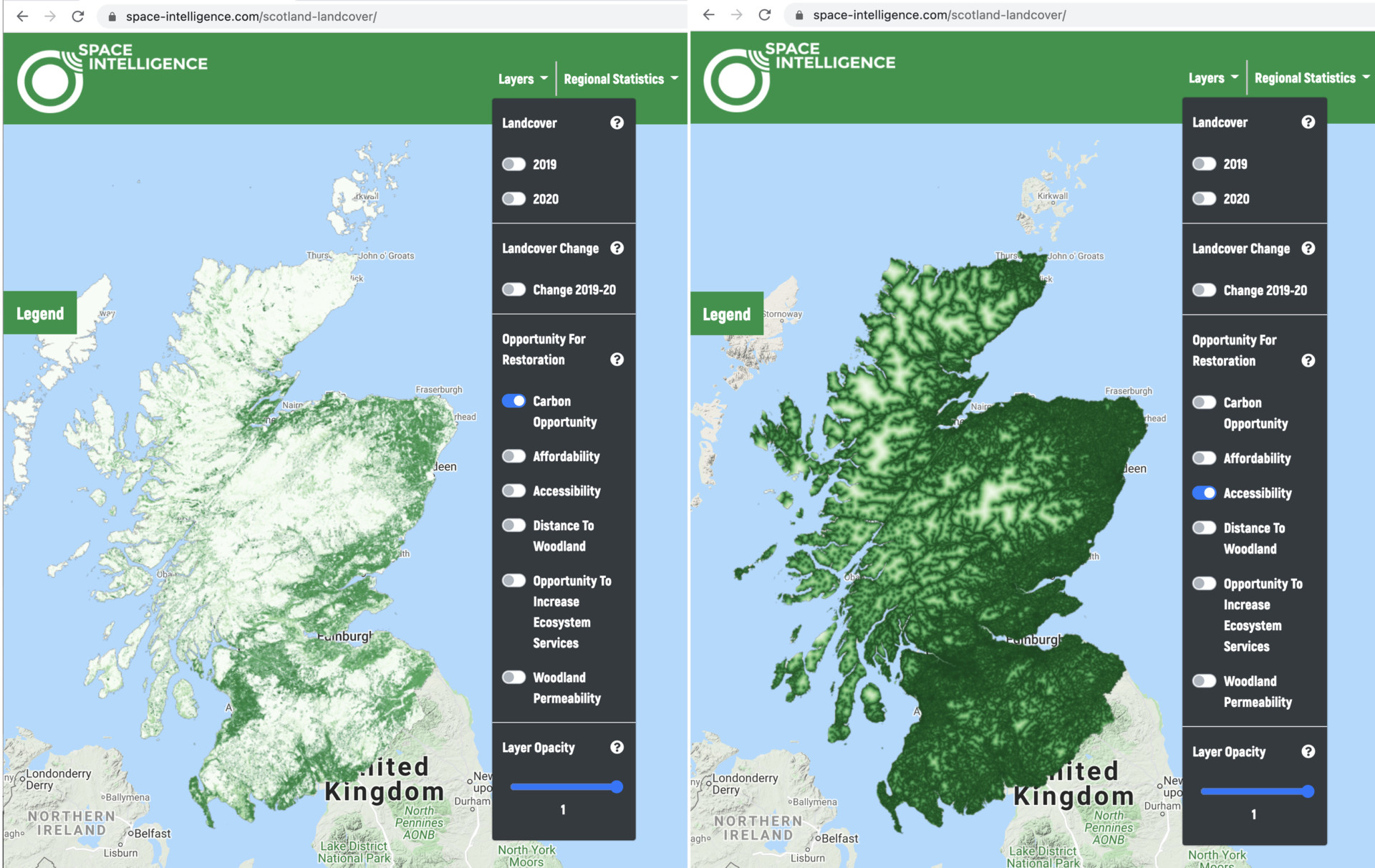
Task: Open the Regional Statistics dropdown on left map
Action: point(618,78)
